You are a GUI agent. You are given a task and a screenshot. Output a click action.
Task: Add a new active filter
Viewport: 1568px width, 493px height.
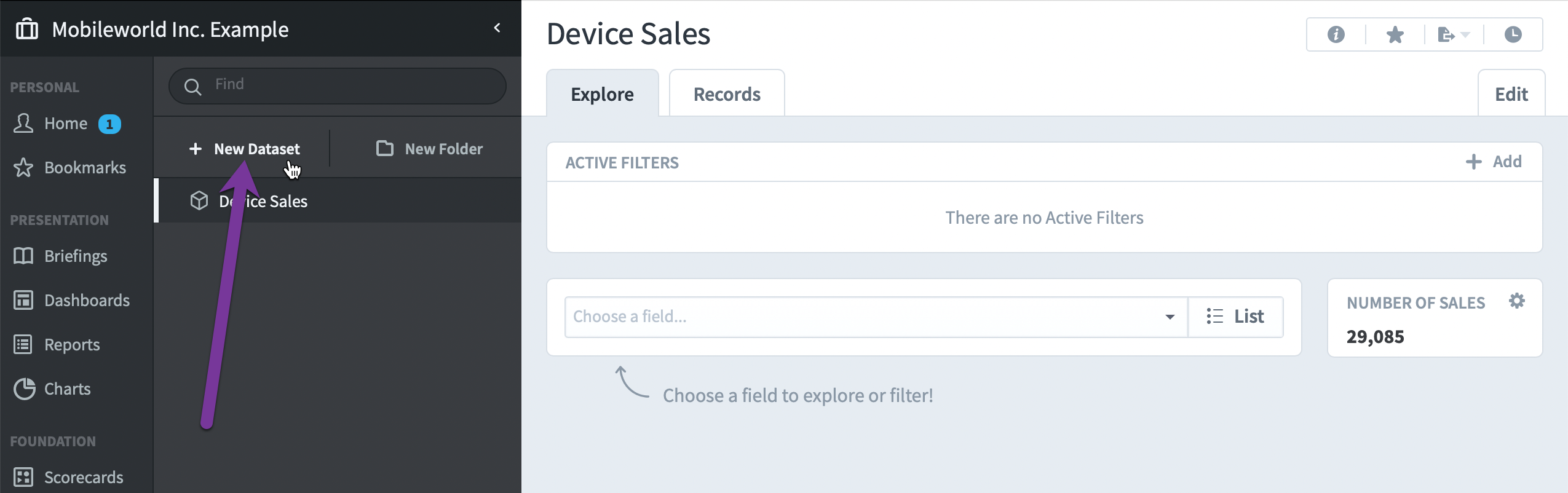point(1494,162)
